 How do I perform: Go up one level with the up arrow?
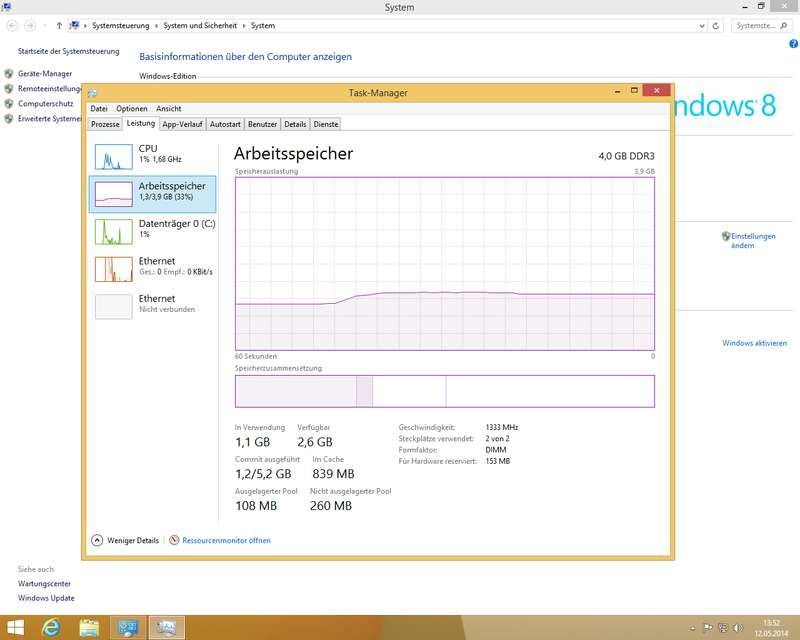pyautogui.click(x=59, y=26)
